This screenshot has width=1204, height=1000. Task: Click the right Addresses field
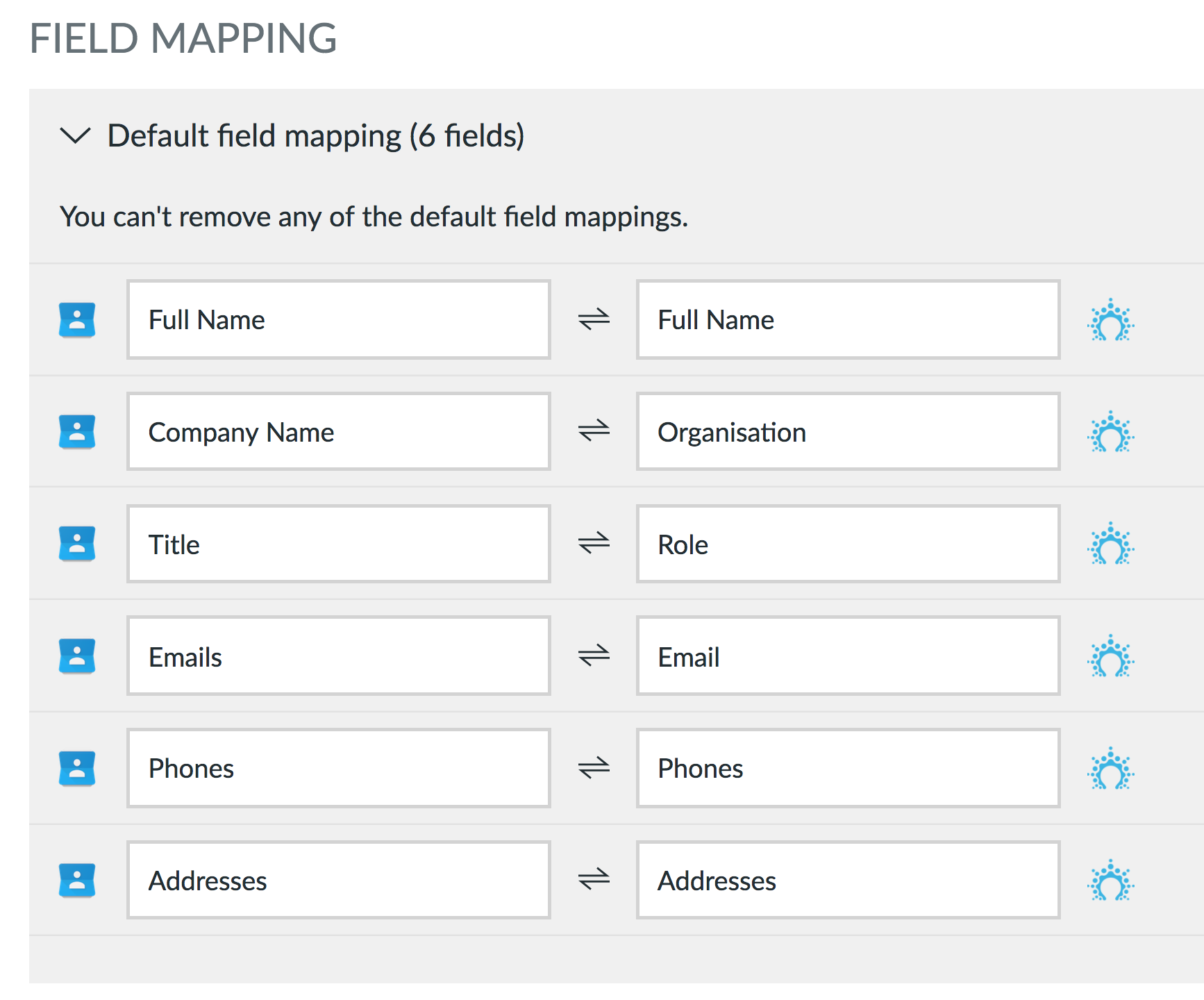[848, 880]
